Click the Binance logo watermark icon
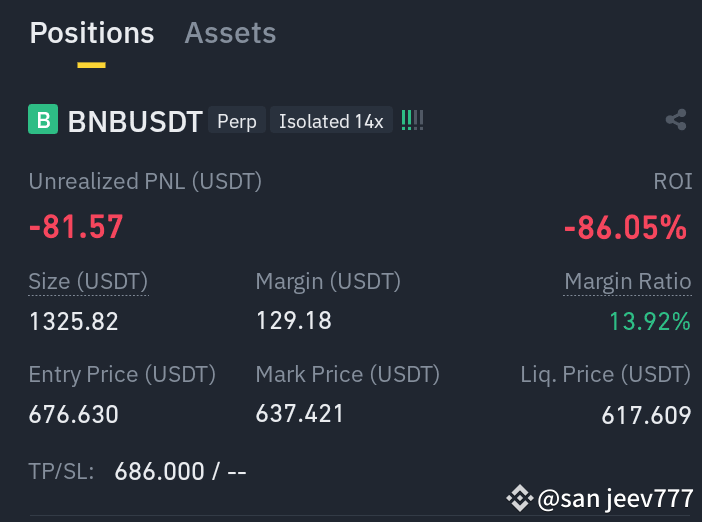This screenshot has height=522, width=702. [520, 498]
